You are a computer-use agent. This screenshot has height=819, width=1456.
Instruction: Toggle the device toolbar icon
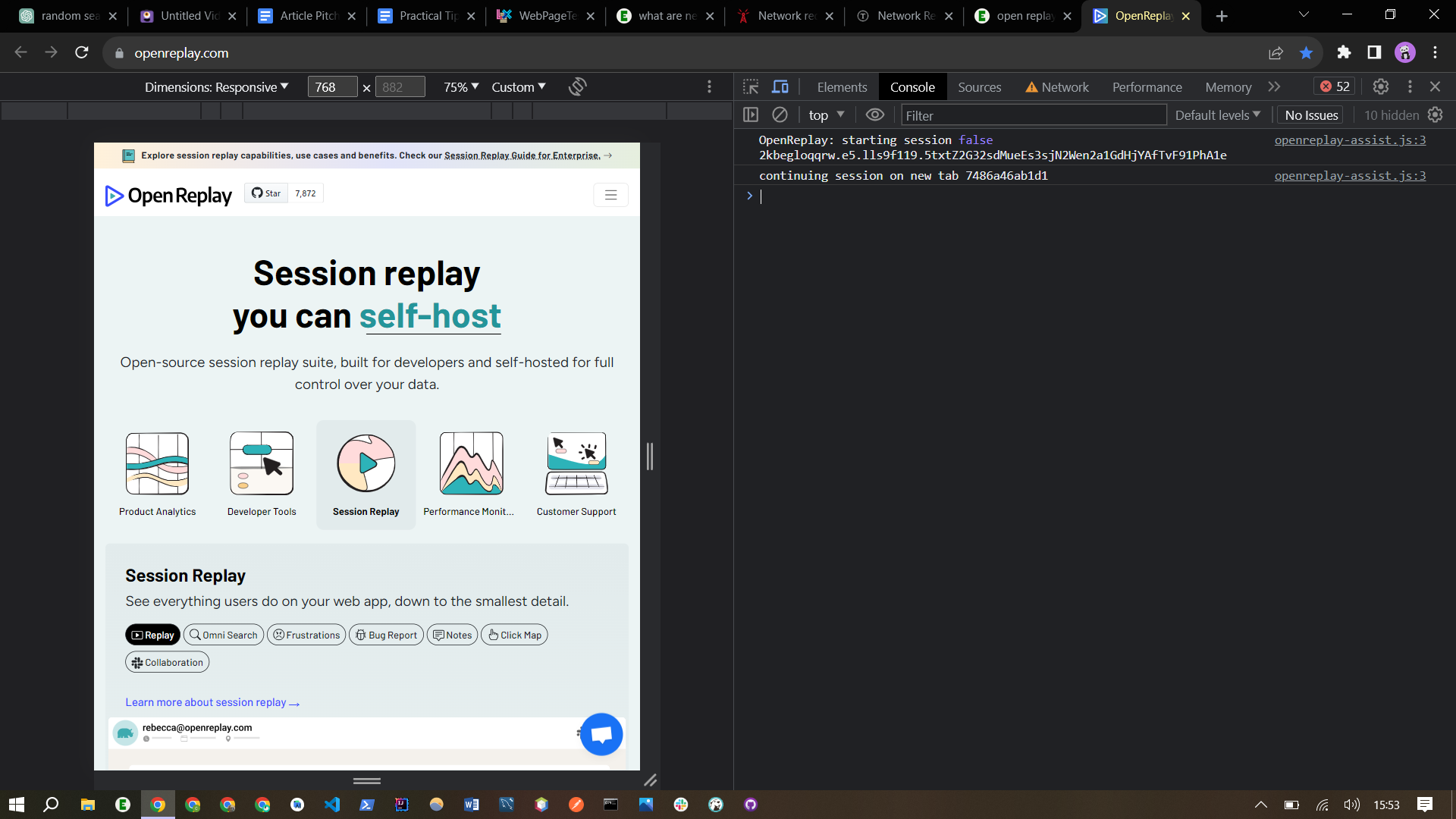coord(780,87)
